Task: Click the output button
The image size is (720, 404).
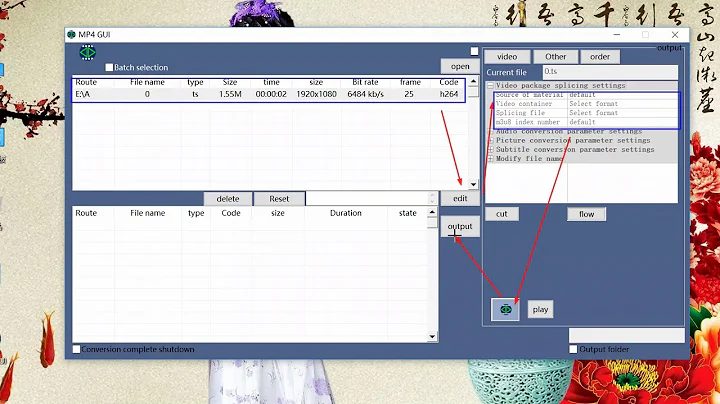Action: (x=460, y=227)
